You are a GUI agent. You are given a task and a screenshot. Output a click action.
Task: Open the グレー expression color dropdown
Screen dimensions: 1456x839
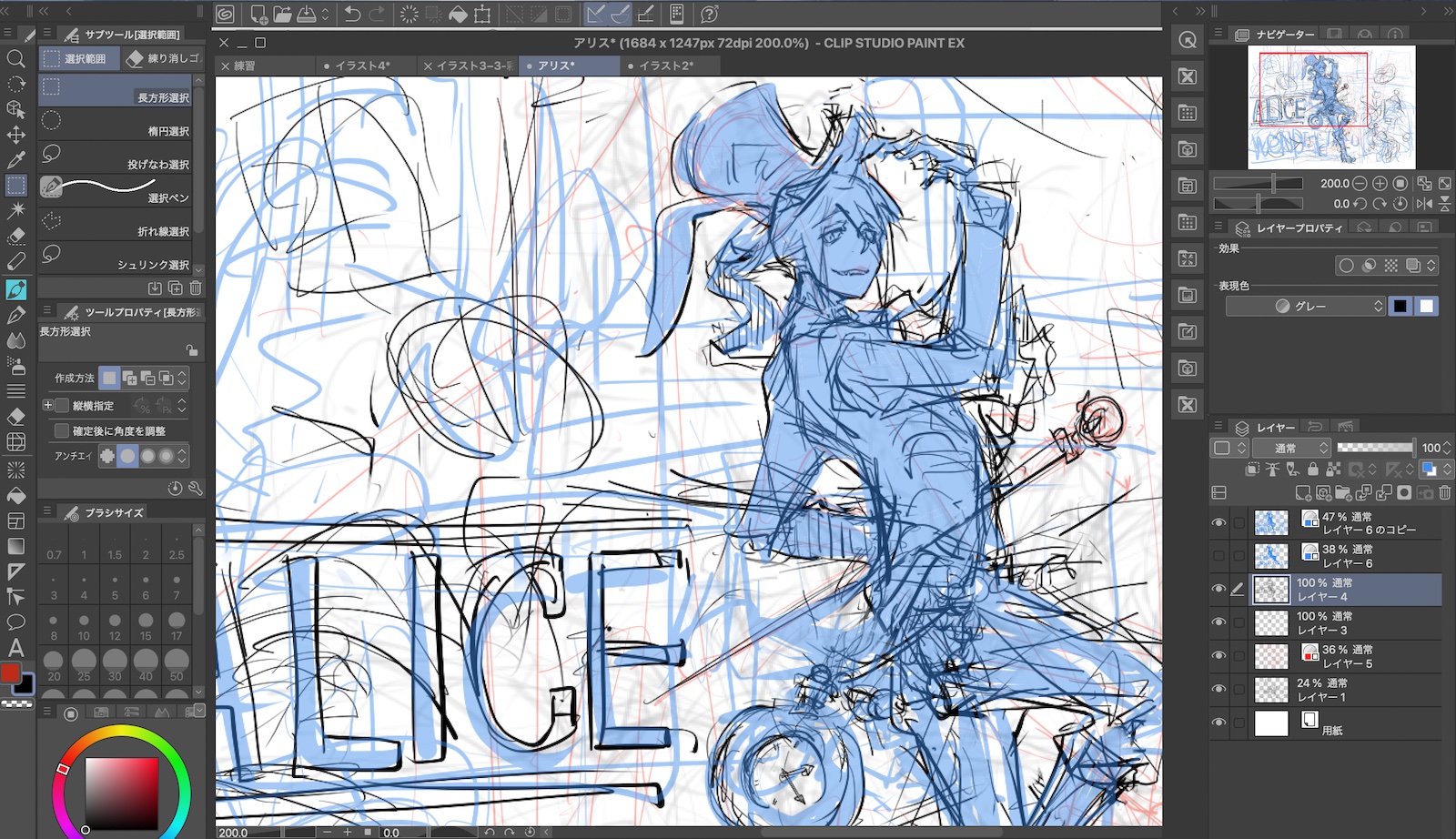1305,306
